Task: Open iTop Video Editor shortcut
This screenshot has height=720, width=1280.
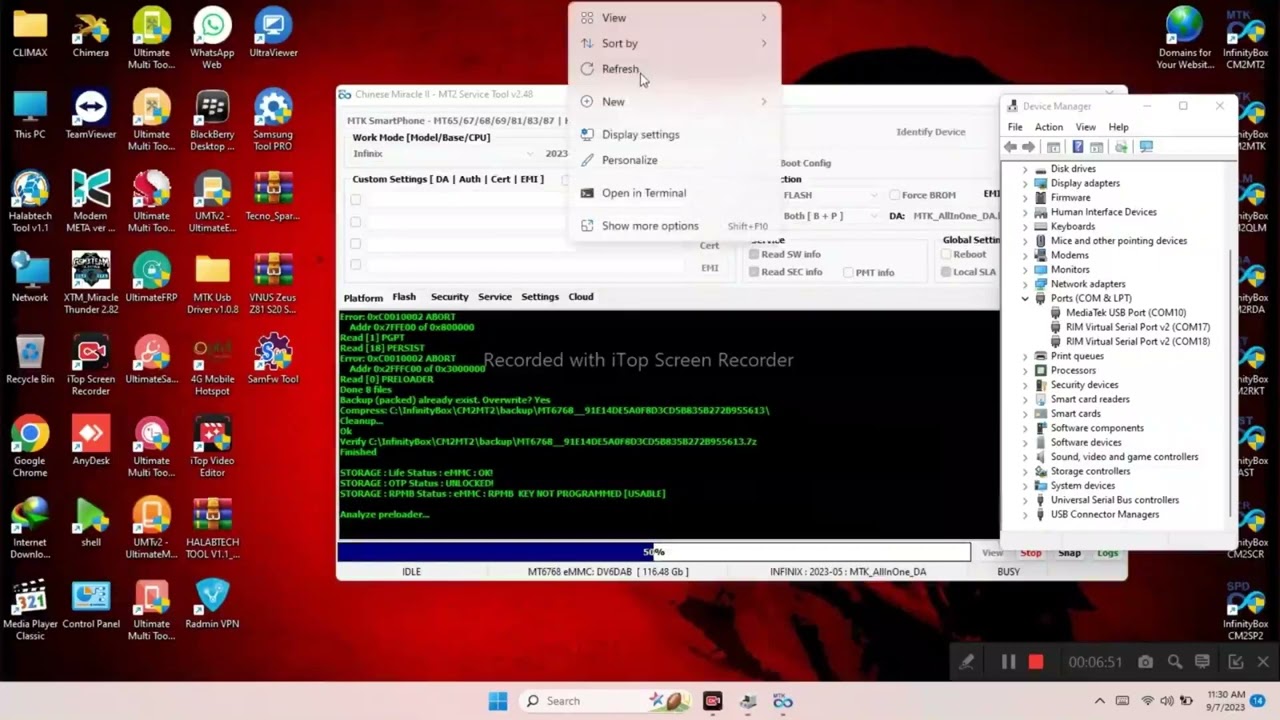Action: tap(212, 447)
